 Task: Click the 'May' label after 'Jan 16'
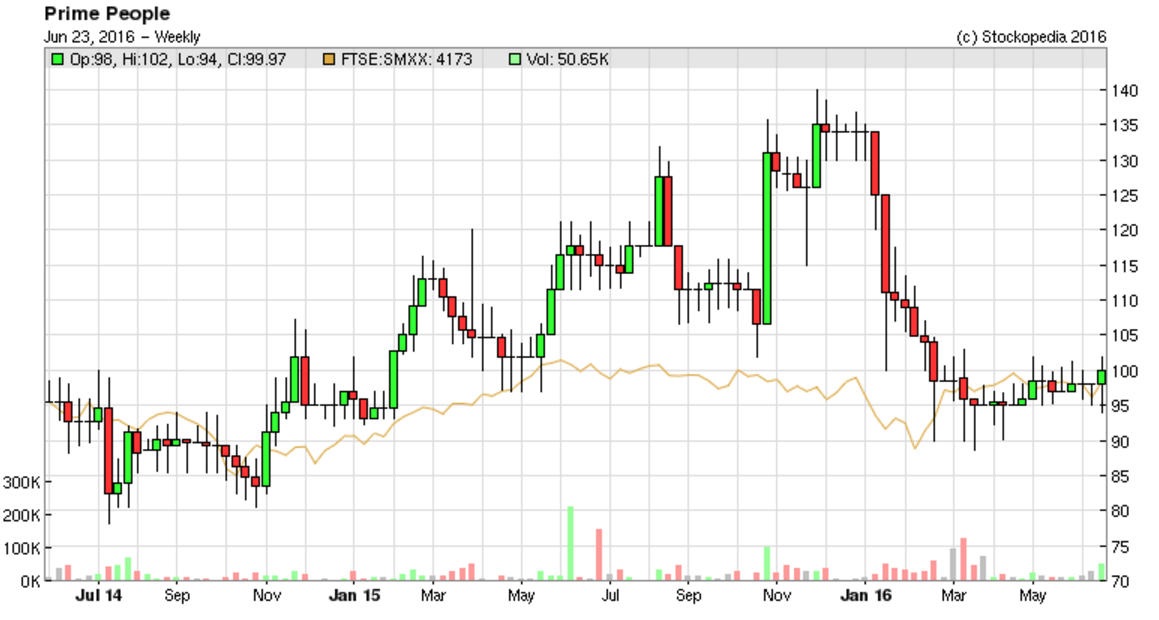coord(1033,596)
